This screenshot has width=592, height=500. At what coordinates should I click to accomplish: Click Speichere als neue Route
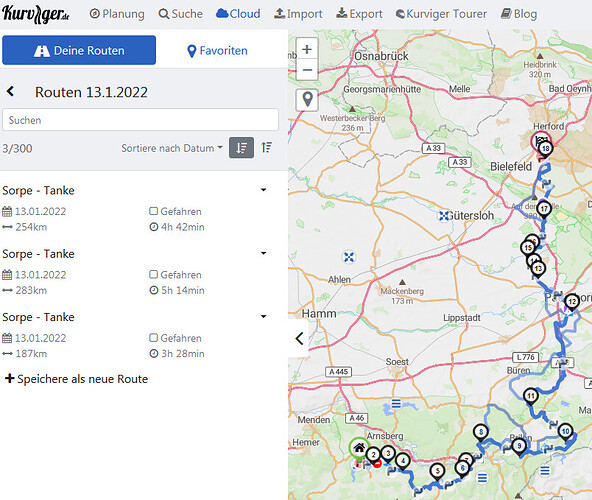[76, 379]
